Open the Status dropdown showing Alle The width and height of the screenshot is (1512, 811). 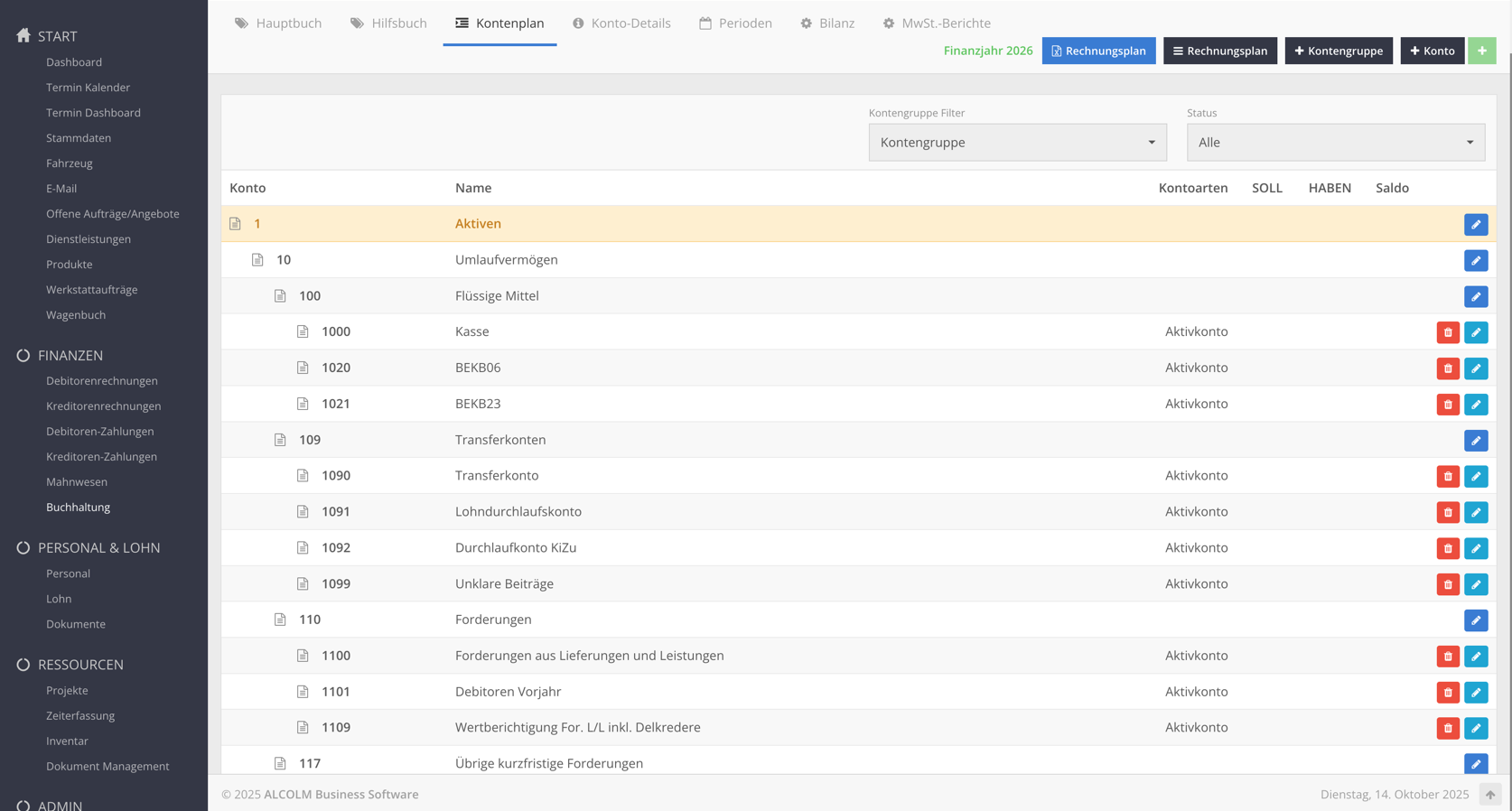[x=1335, y=143]
